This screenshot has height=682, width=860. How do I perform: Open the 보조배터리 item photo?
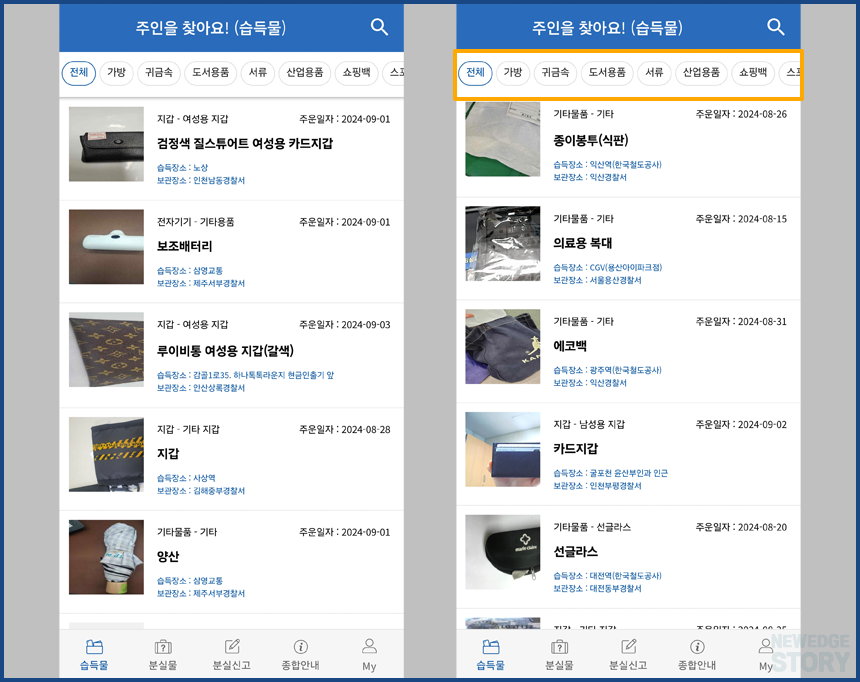(x=106, y=247)
